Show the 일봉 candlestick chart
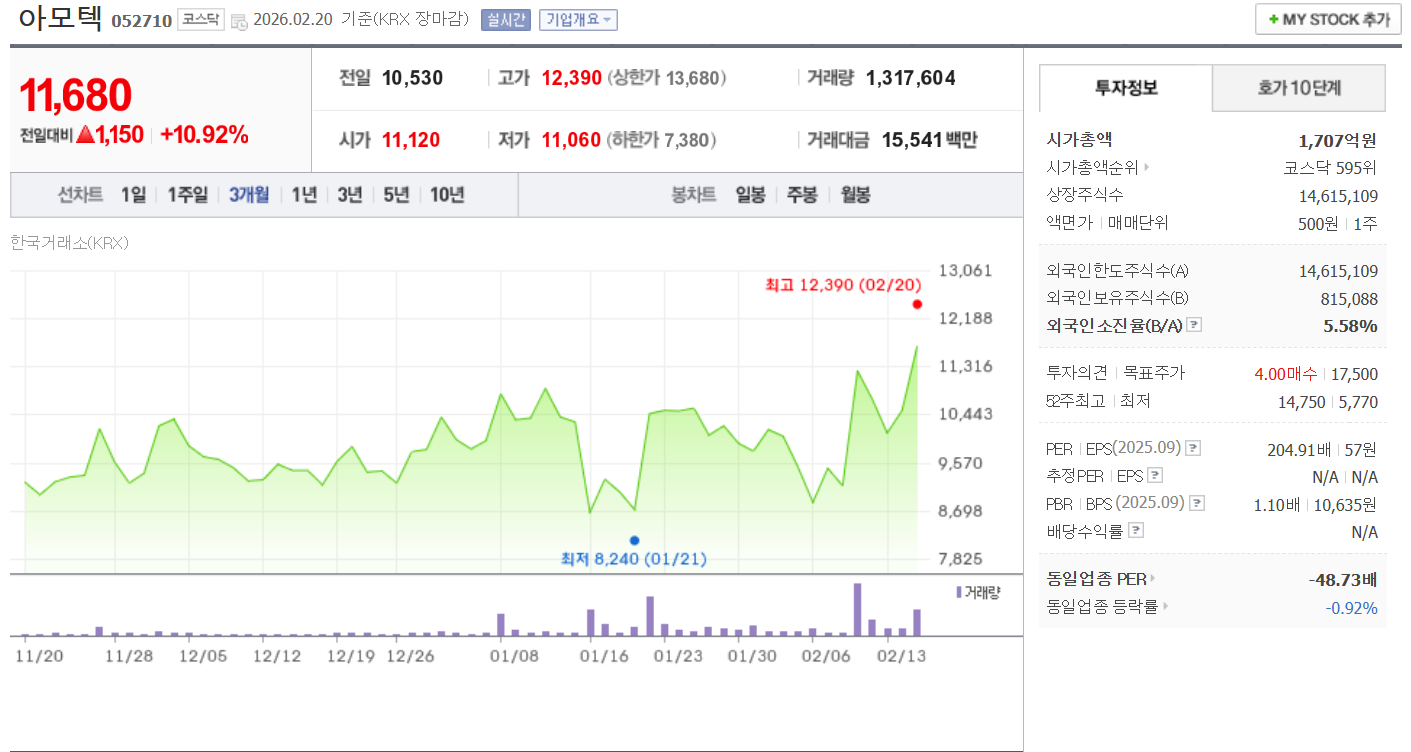The height and width of the screenshot is (752, 1411). click(x=750, y=195)
